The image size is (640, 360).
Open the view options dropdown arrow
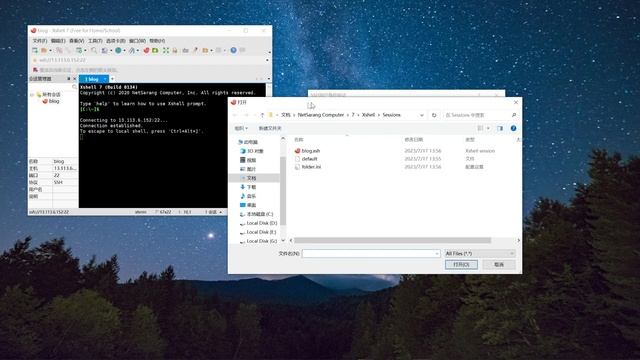click(x=488, y=128)
